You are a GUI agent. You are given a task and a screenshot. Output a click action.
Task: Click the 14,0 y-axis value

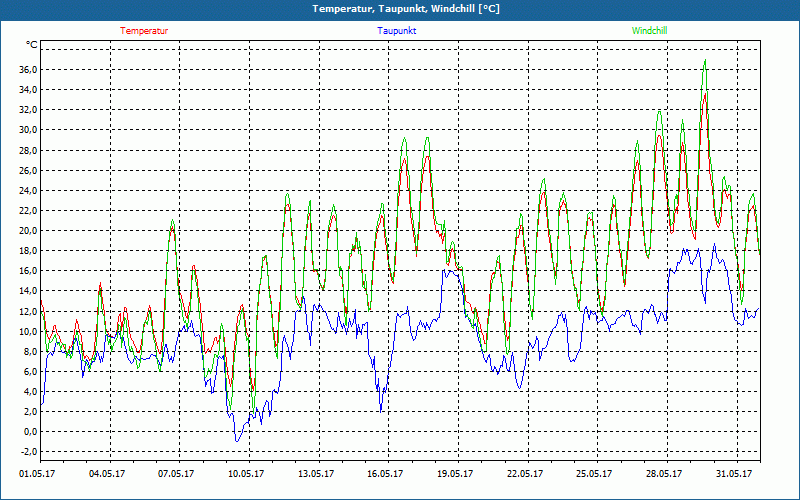(x=29, y=291)
